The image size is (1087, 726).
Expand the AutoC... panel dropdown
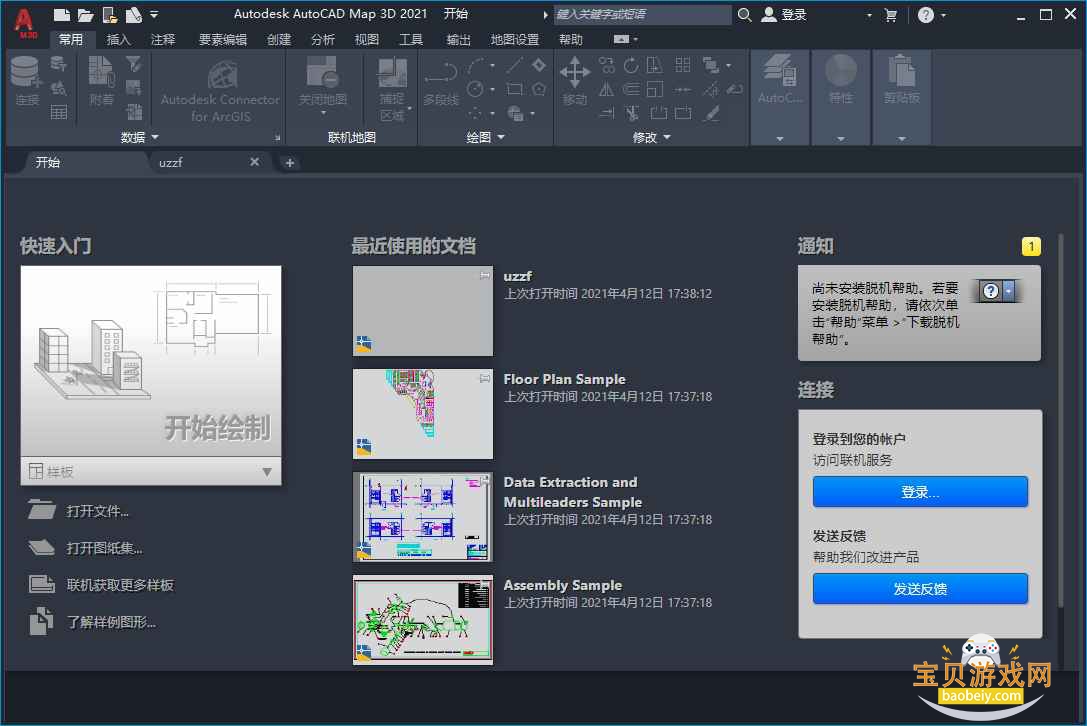click(x=780, y=139)
